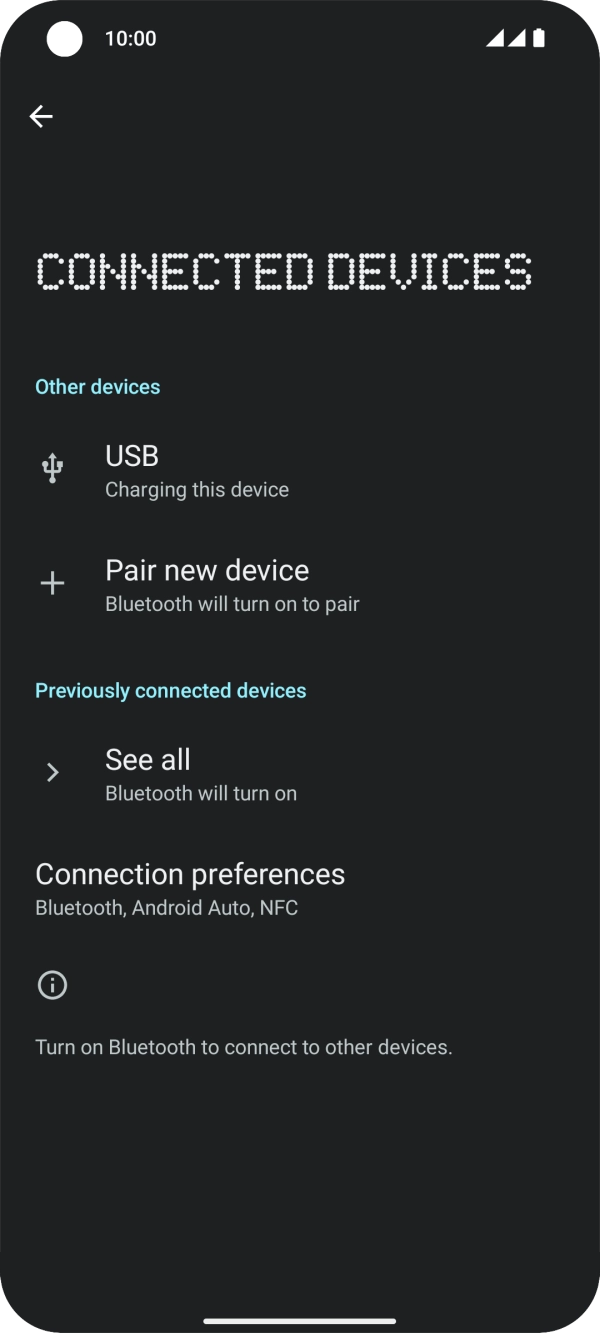The width and height of the screenshot is (600, 1333).
Task: Click the Connected devices page title
Action: [x=284, y=271]
